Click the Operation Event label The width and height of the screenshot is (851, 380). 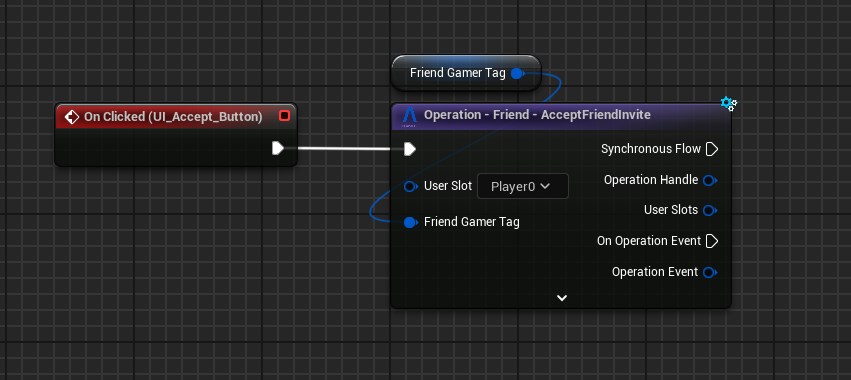pyautogui.click(x=655, y=272)
